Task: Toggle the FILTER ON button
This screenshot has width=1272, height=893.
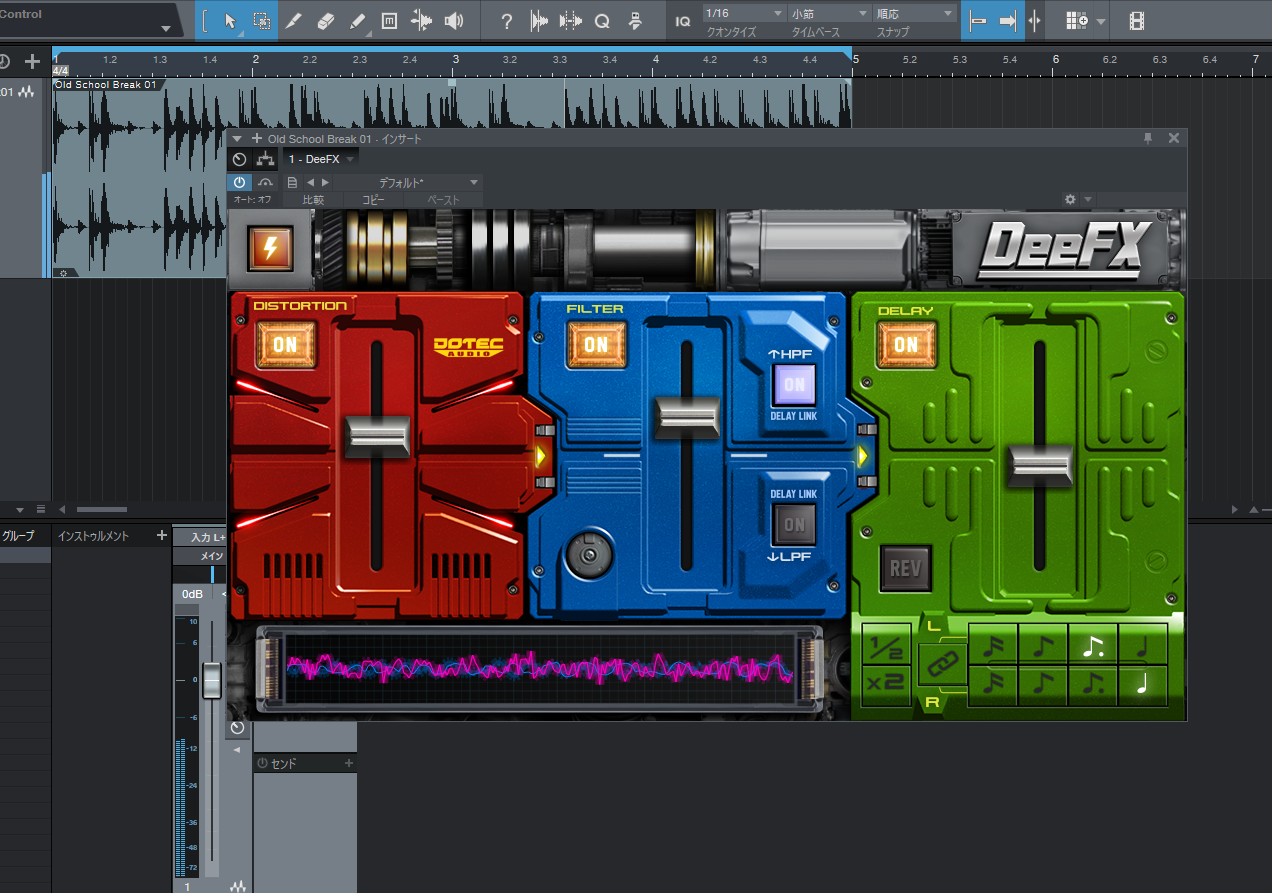Action: tap(596, 344)
